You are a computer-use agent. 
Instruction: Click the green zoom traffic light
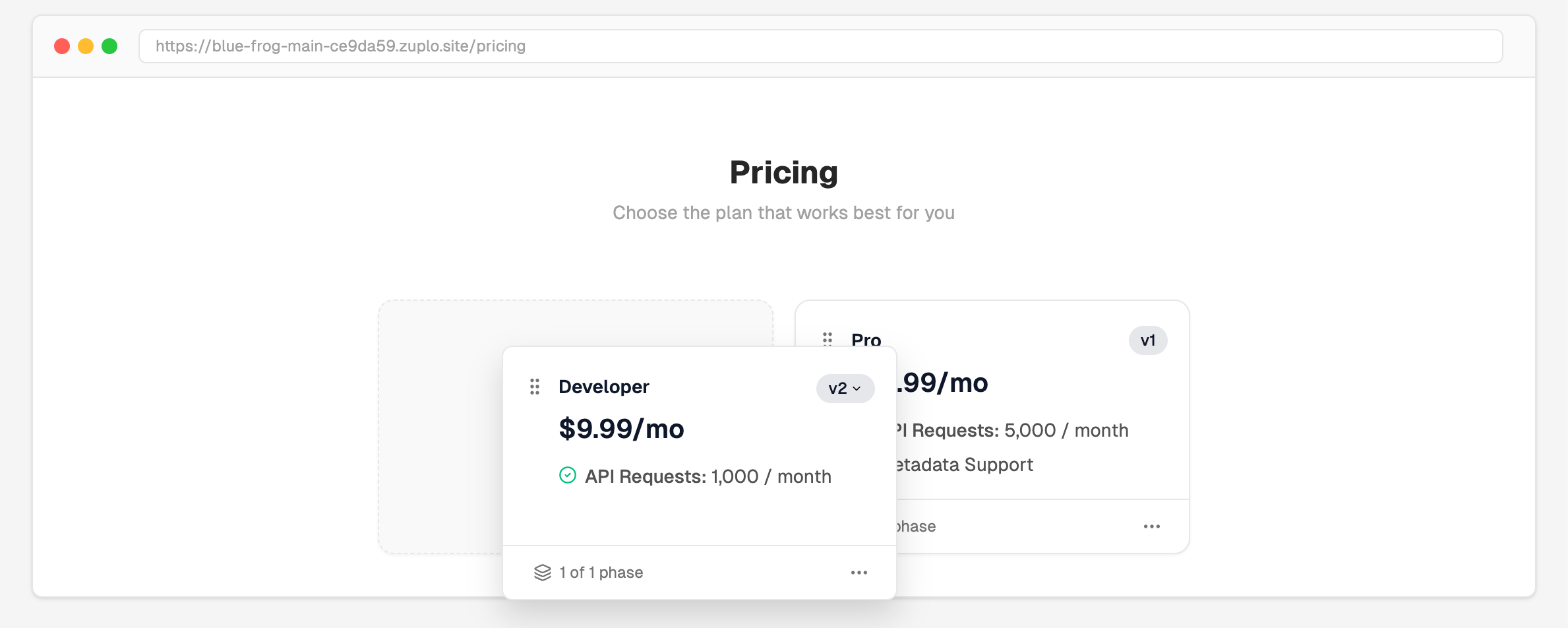pos(110,46)
